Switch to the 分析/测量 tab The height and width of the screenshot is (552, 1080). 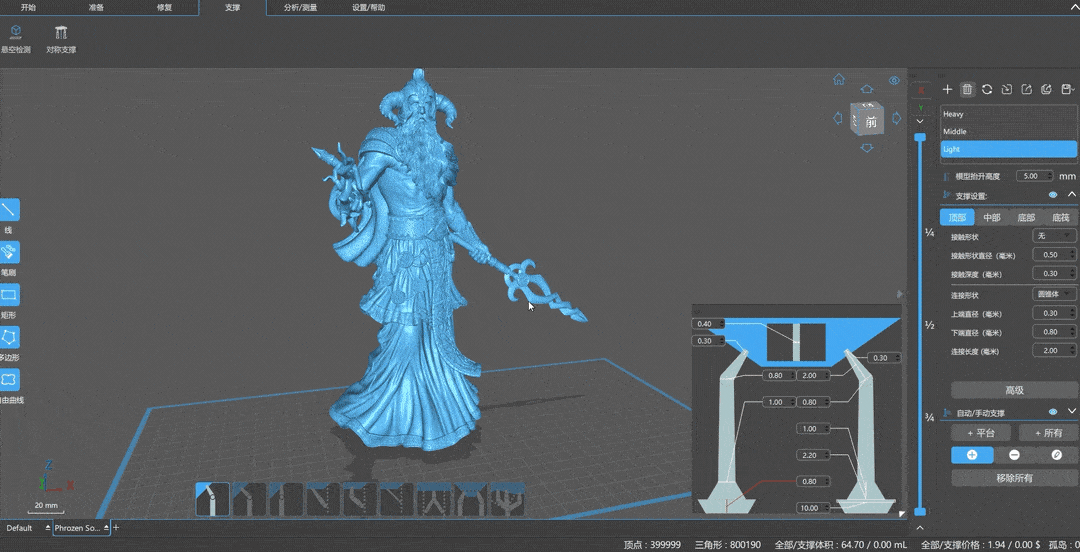point(301,7)
